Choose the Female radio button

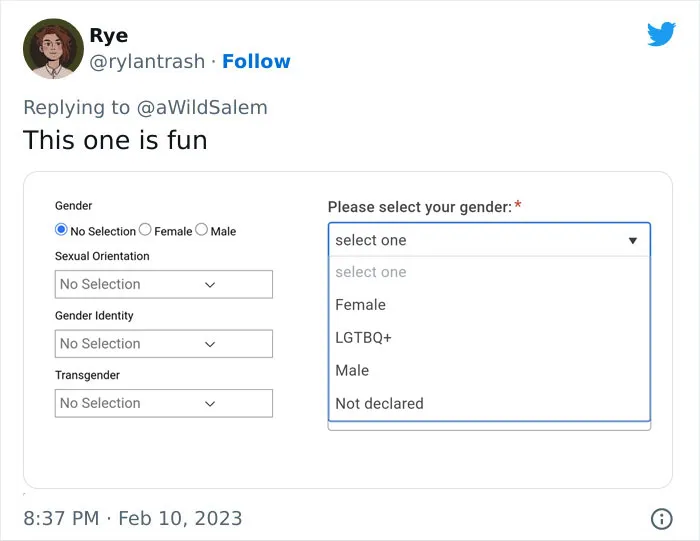pyautogui.click(x=145, y=229)
